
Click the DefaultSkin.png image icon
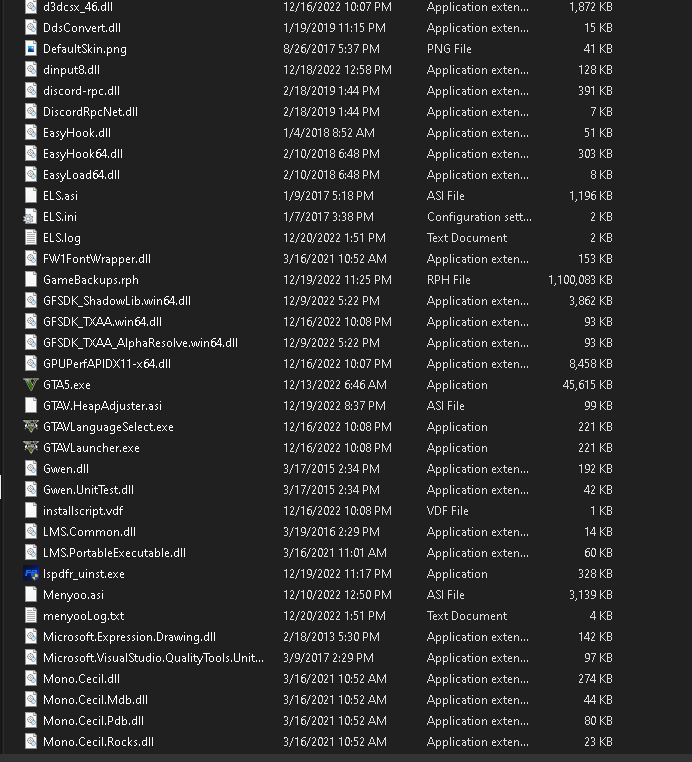point(31,49)
